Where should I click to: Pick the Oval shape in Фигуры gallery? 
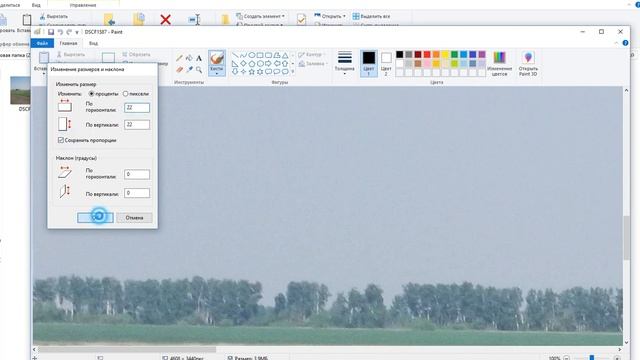252,55
